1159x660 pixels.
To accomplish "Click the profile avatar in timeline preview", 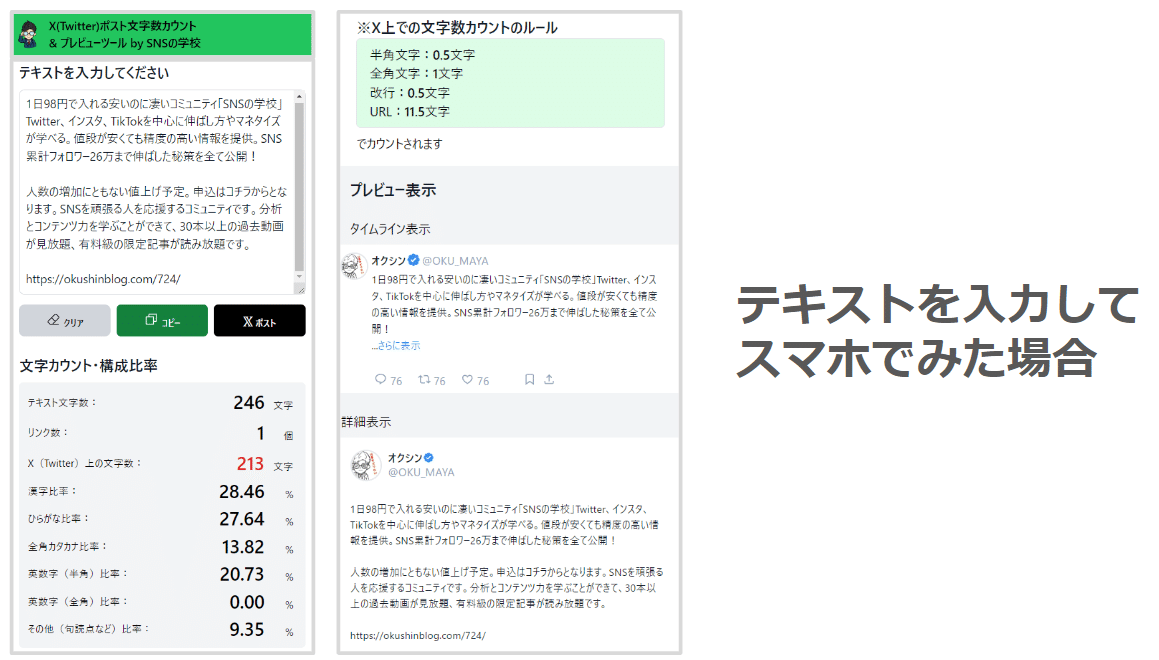I will (354, 265).
